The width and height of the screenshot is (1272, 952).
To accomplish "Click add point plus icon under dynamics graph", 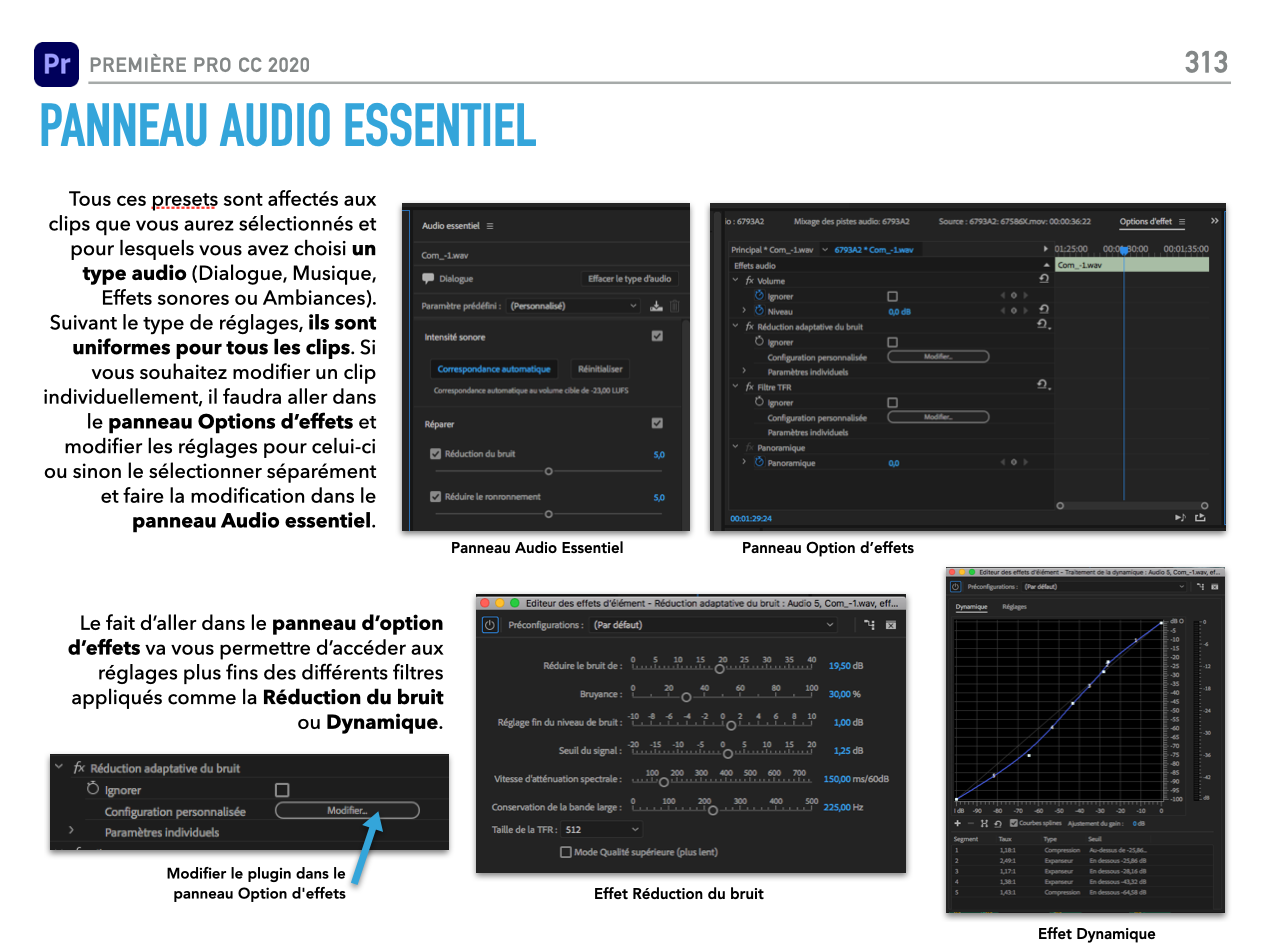I will pos(957,823).
